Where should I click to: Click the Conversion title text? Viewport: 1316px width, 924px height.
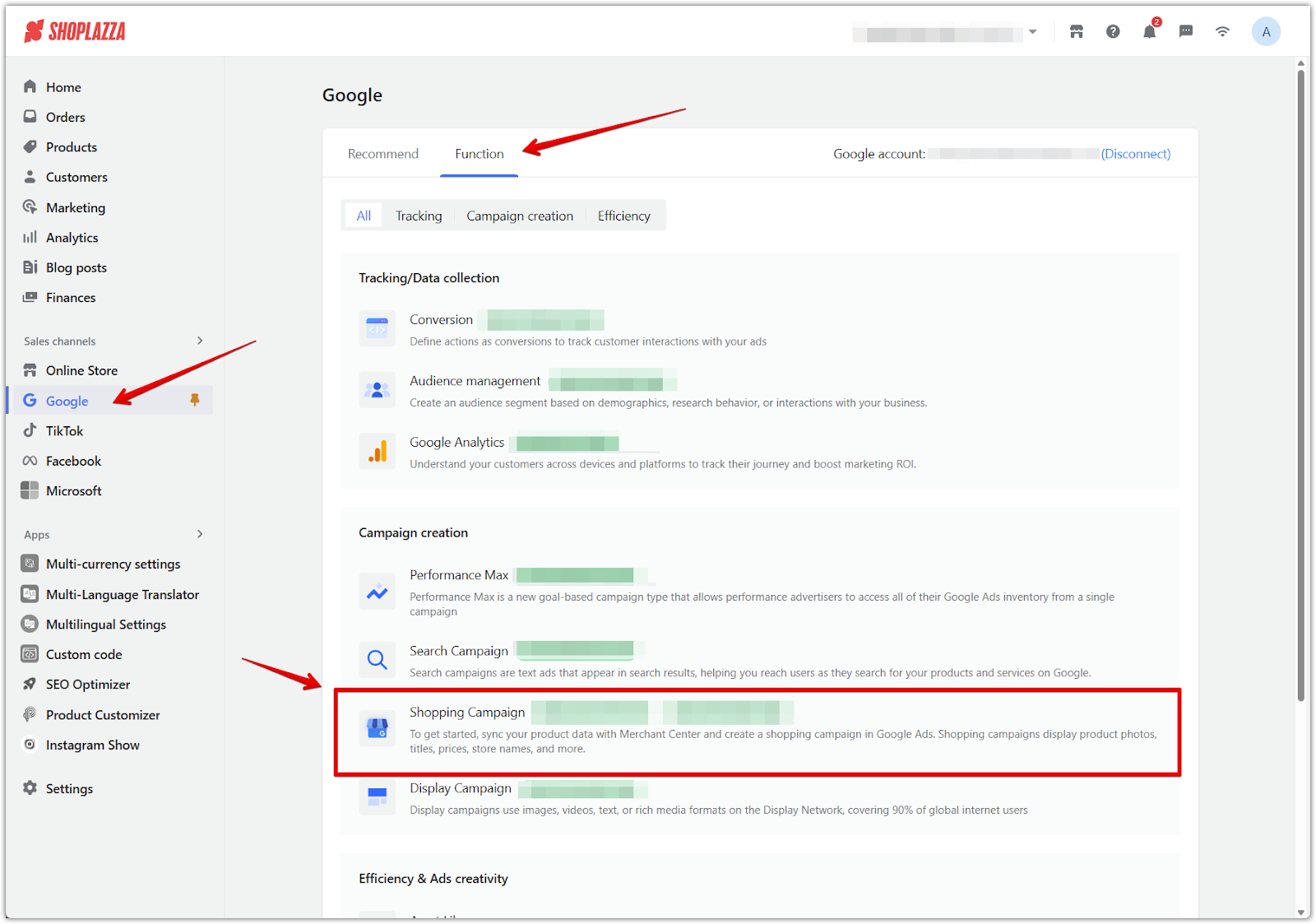[x=442, y=320]
